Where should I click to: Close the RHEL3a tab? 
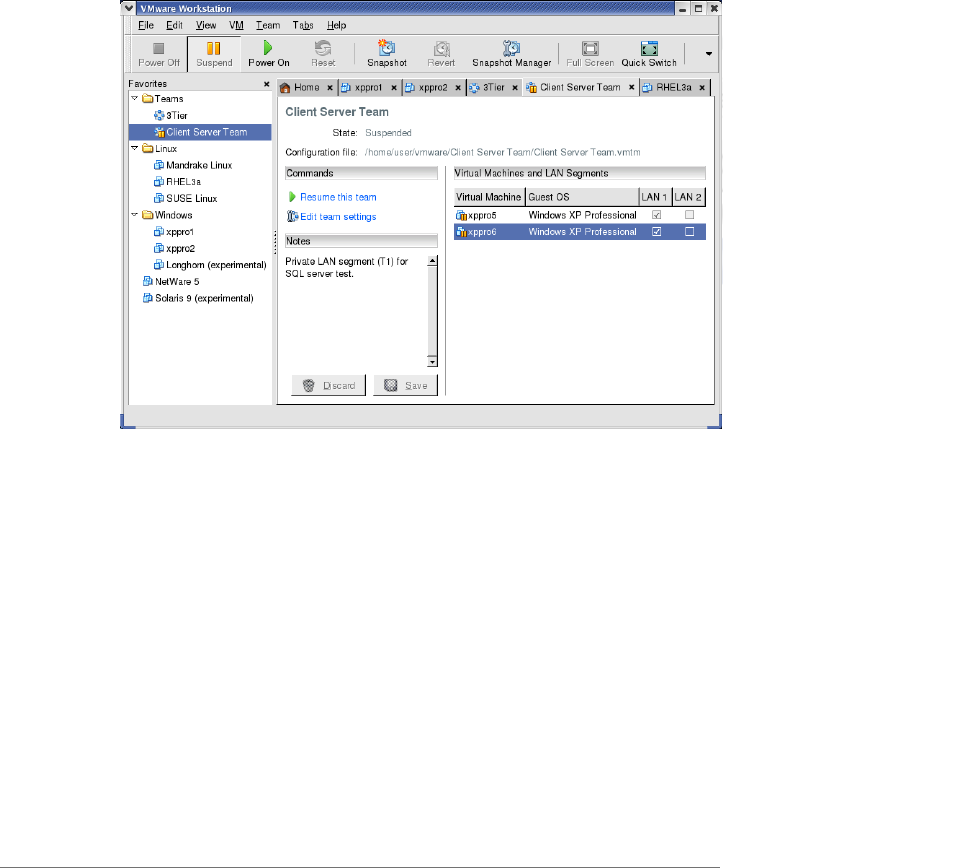click(702, 88)
